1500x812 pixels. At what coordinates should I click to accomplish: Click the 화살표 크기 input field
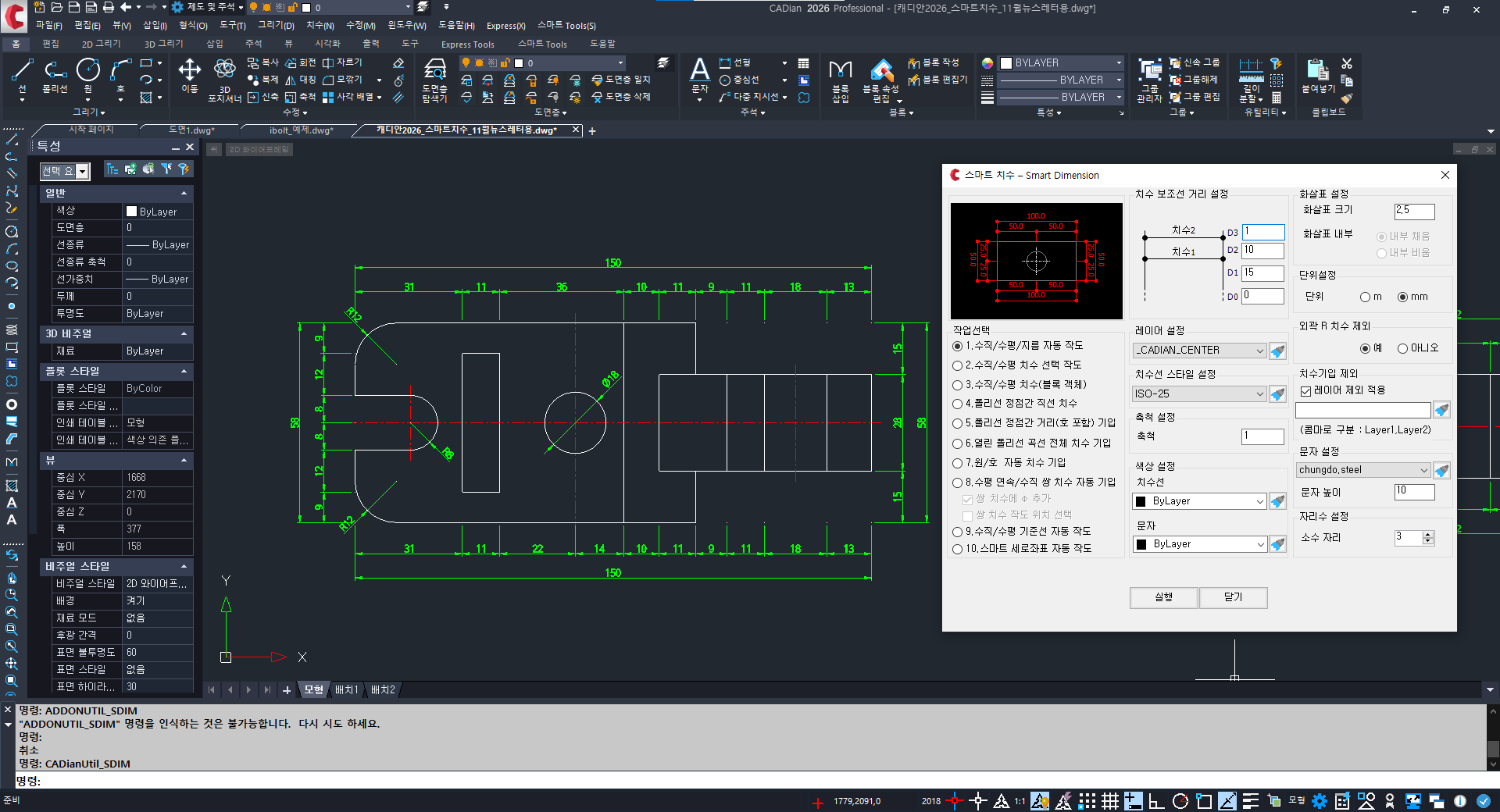1414,211
